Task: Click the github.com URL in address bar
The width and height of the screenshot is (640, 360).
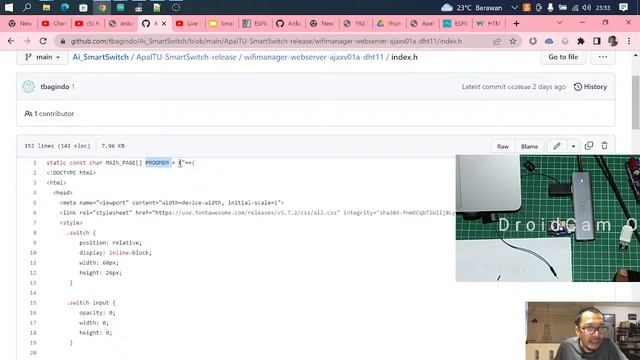Action: click(266, 41)
